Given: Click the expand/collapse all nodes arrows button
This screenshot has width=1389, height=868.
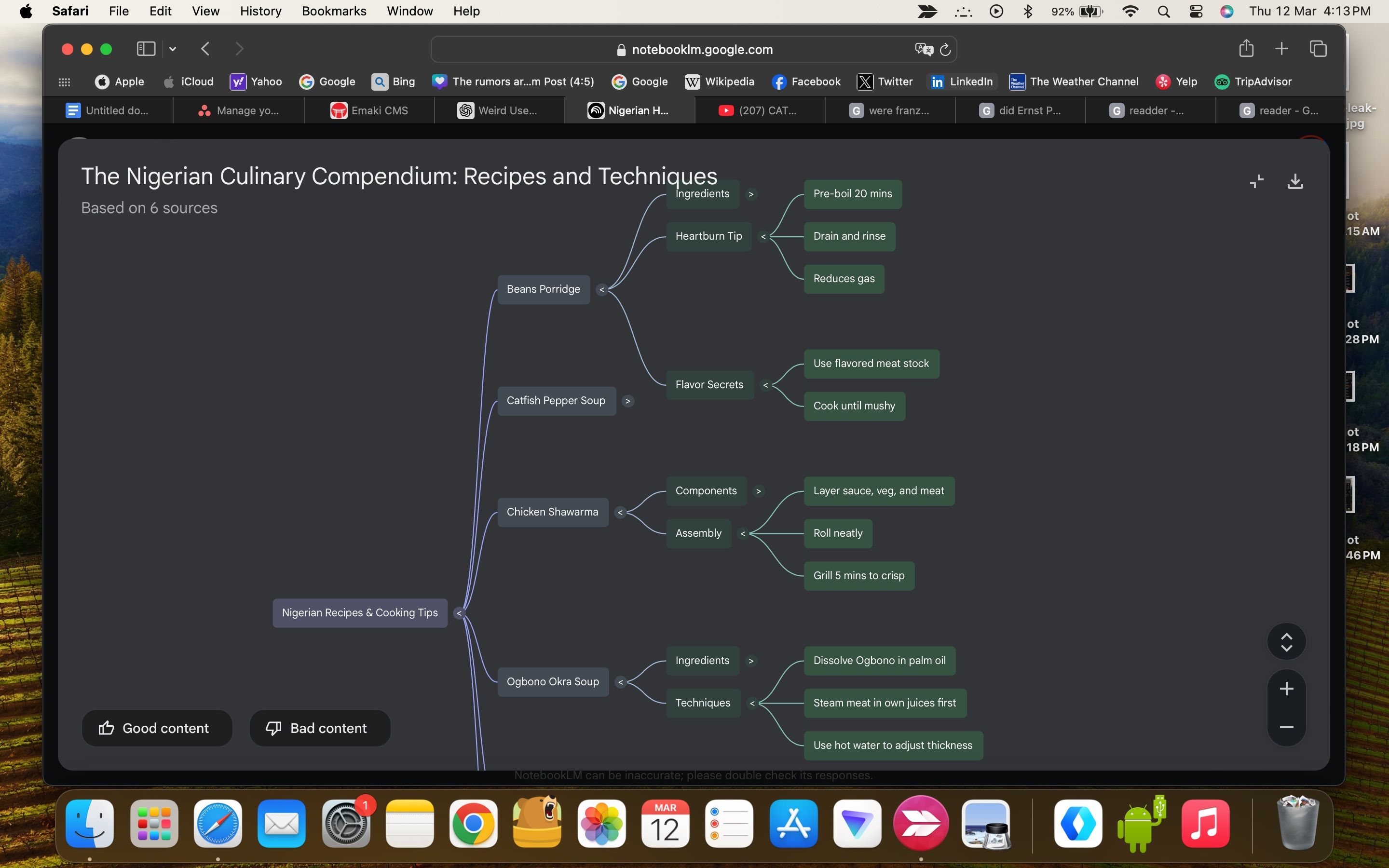Looking at the screenshot, I should click(x=1286, y=642).
